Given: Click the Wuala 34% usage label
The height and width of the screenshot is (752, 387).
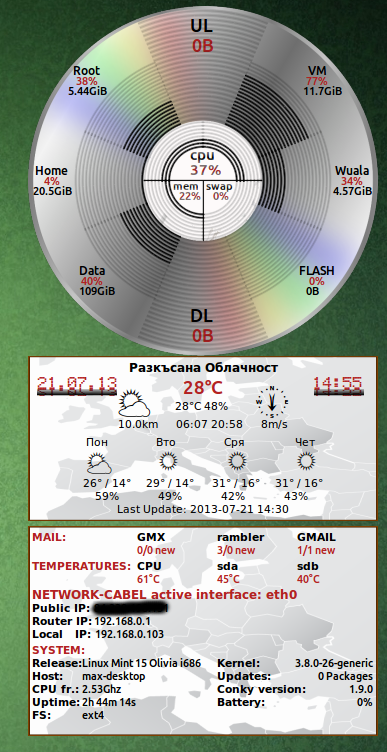Looking at the screenshot, I should [352, 181].
